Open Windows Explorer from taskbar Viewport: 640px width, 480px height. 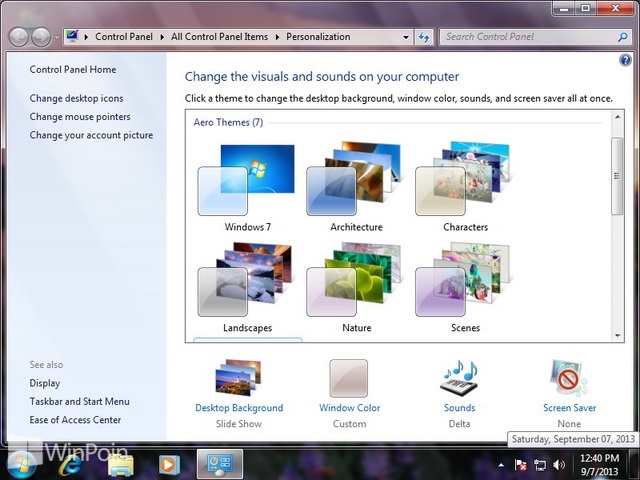(120, 464)
